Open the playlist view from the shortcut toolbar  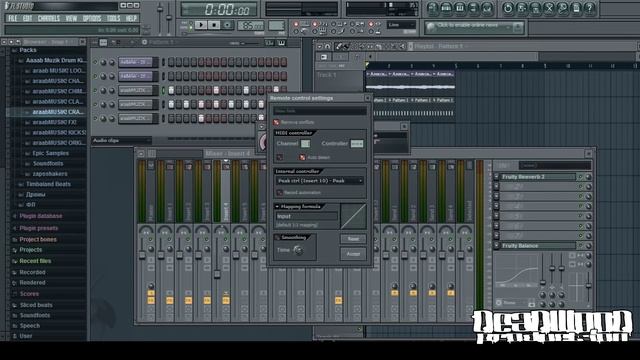pos(433,8)
